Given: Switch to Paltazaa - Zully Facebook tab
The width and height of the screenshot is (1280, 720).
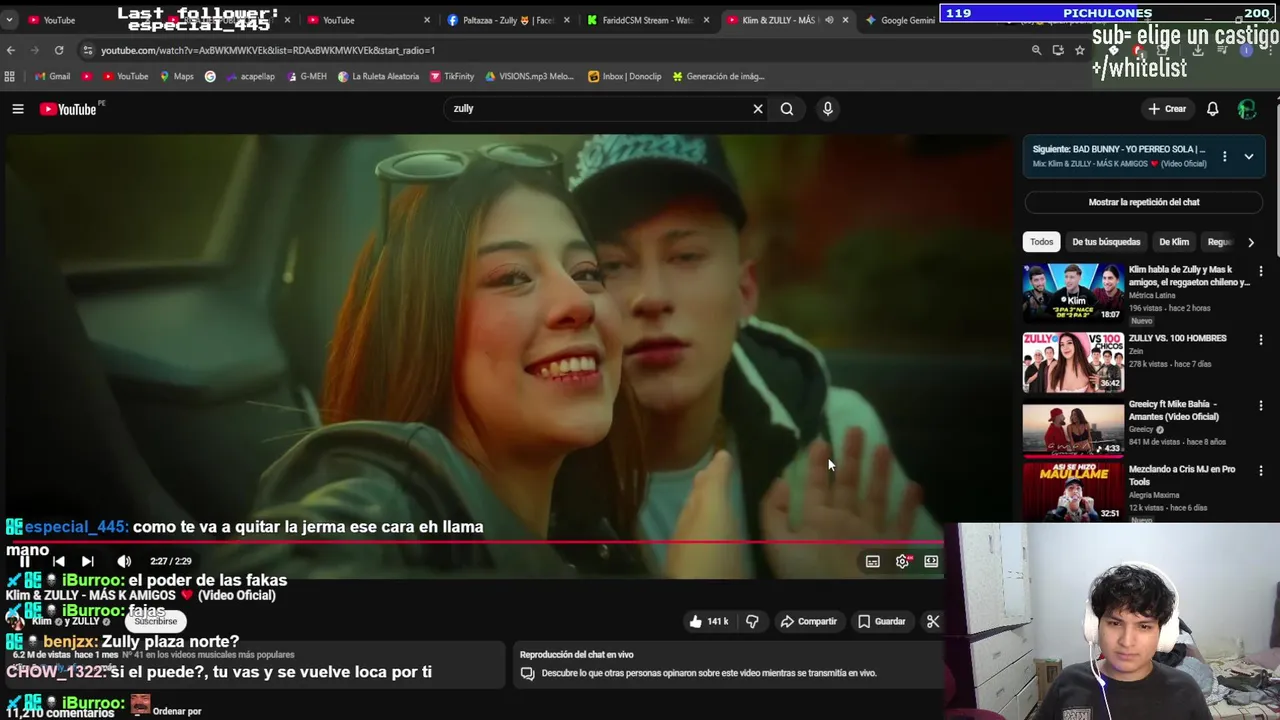Looking at the screenshot, I should pos(507,20).
